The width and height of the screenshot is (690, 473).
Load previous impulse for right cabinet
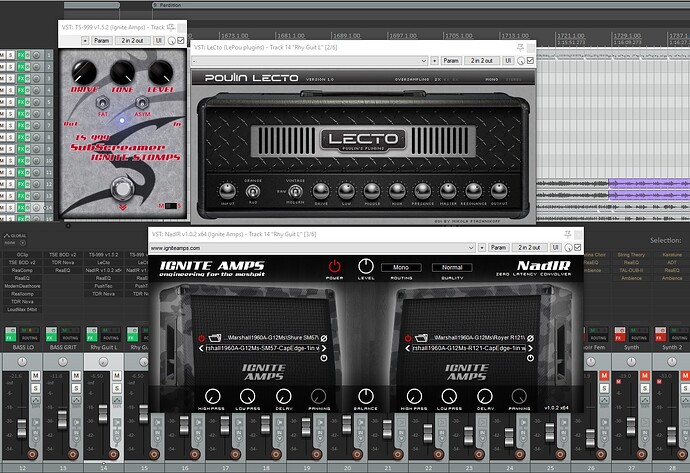(407, 348)
